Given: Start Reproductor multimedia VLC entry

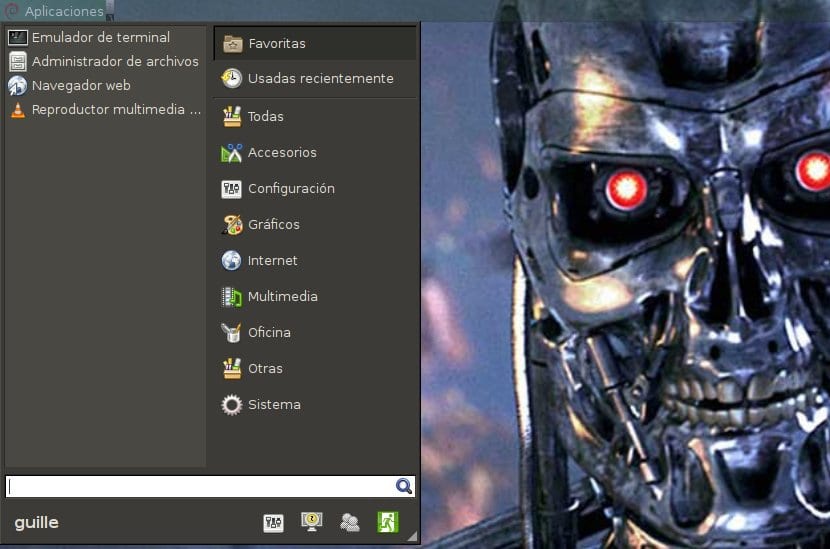Looking at the screenshot, I should pos(105,110).
